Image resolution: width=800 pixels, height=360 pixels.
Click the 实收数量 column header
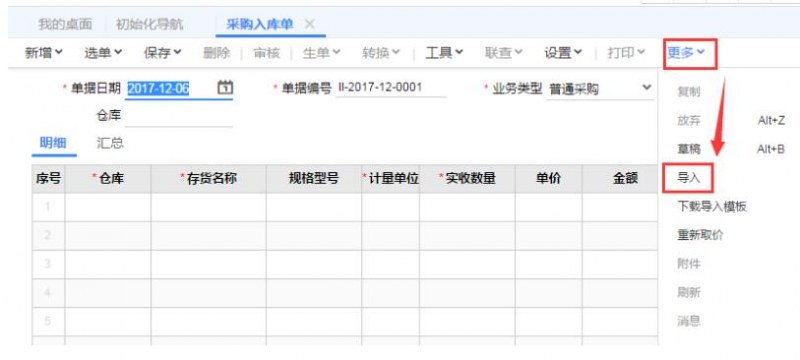point(467,178)
